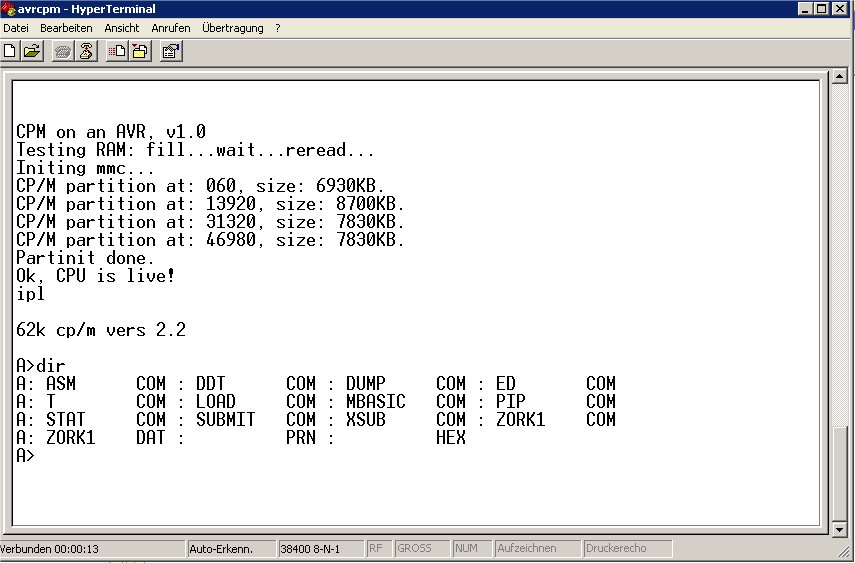
Task: Click the DUMP file name
Action: point(365,383)
